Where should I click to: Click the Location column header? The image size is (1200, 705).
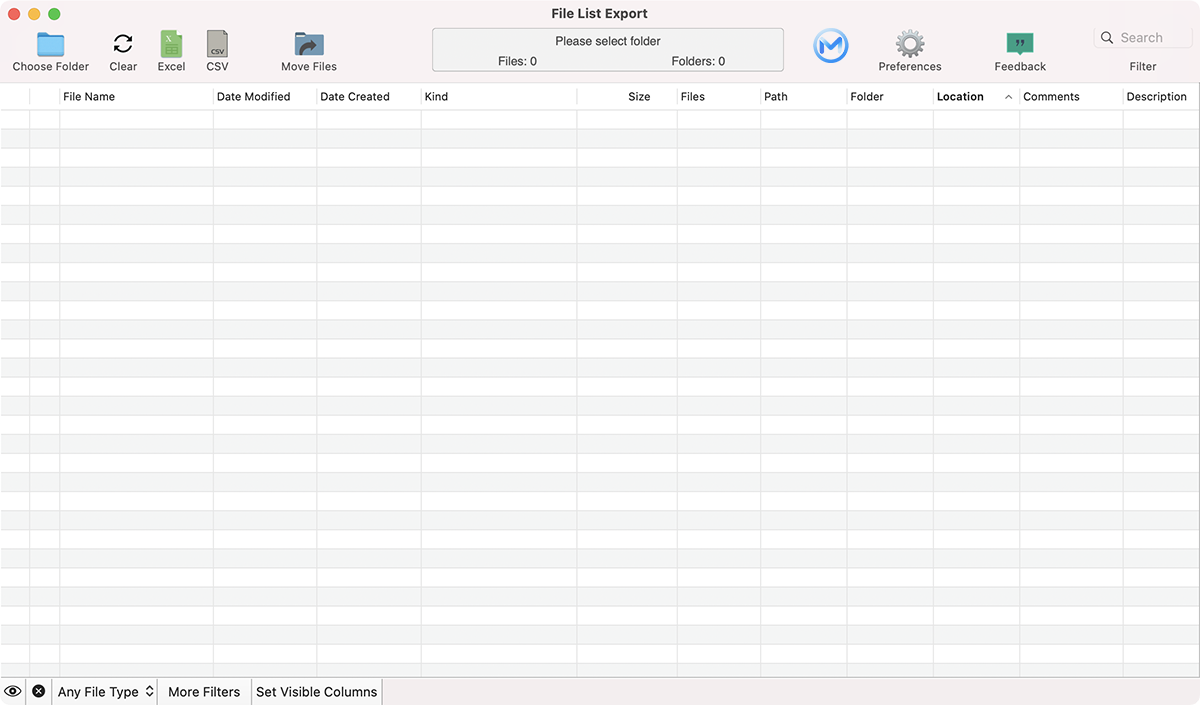[x=976, y=97]
